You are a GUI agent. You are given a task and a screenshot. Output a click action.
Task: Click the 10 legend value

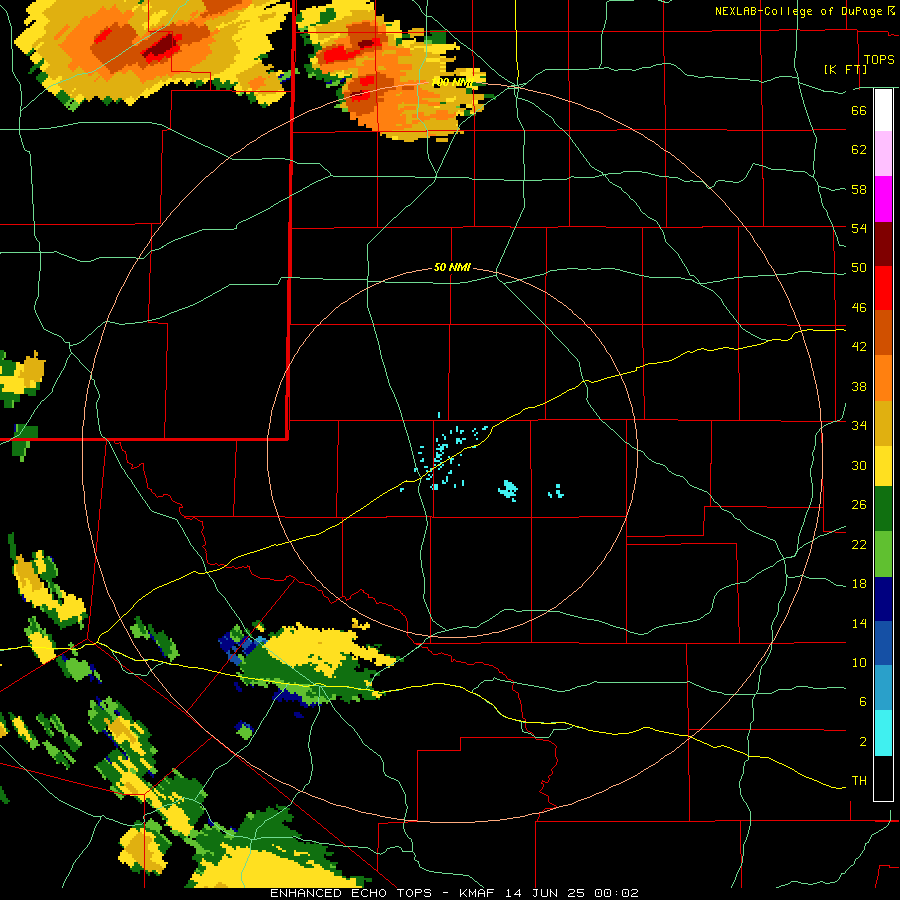859,663
